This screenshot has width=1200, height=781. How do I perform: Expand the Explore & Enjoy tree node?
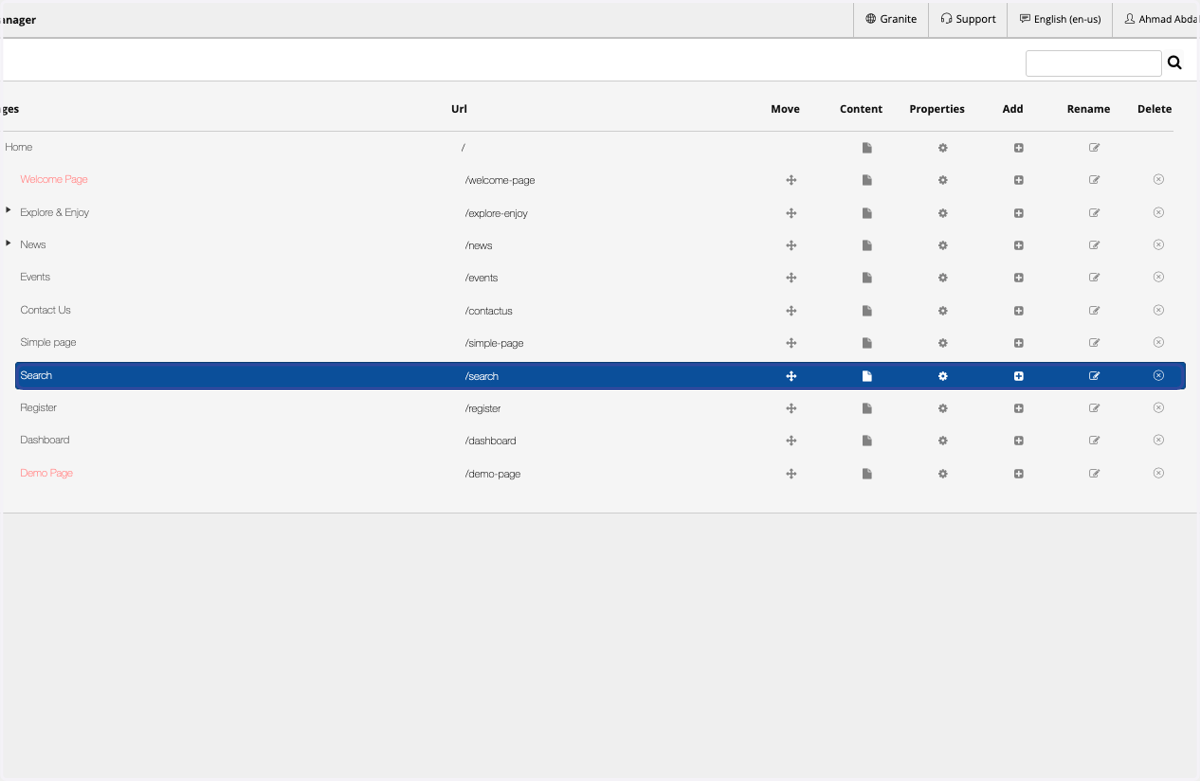tap(8, 210)
